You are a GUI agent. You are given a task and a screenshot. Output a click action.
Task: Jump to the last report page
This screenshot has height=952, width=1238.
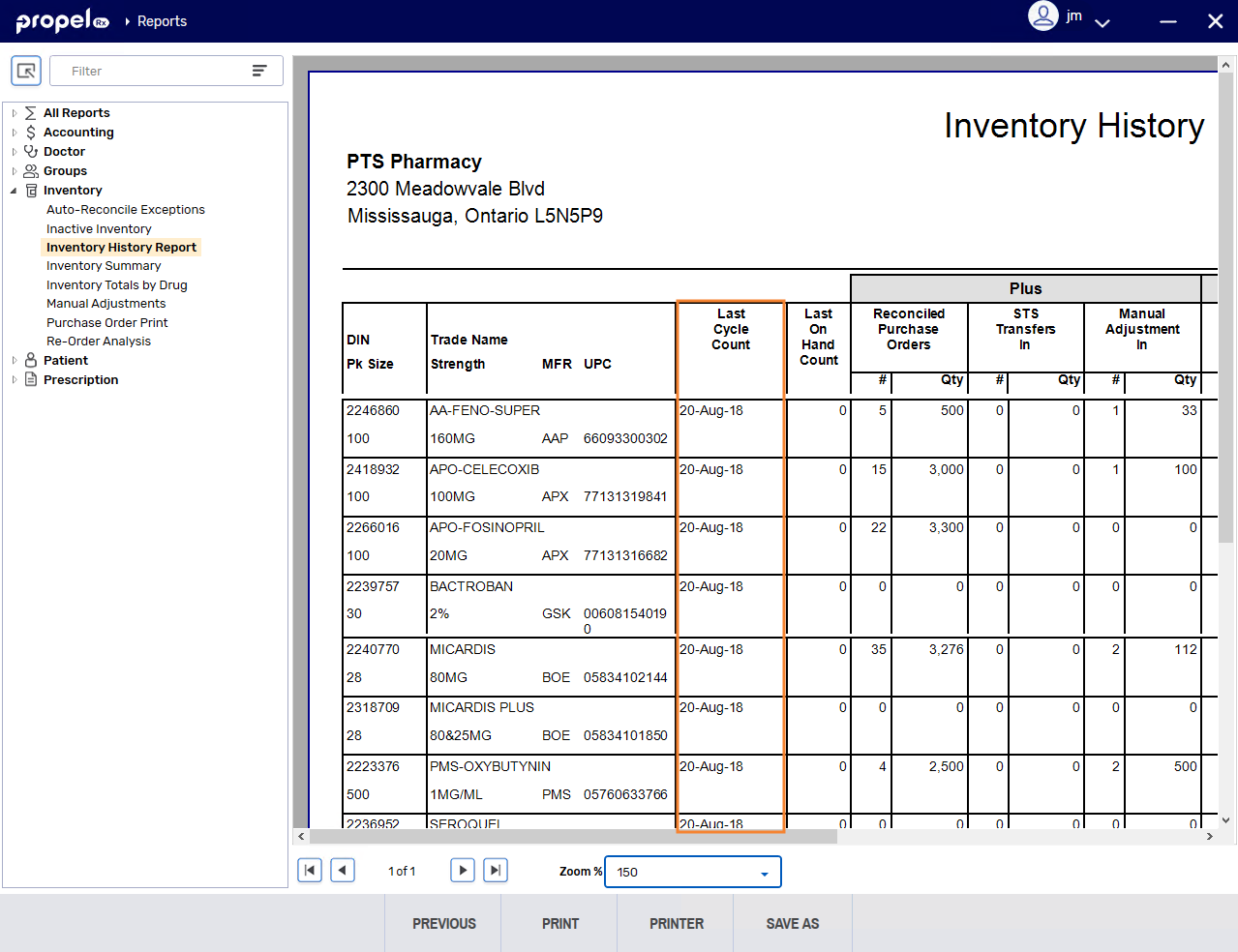[496, 871]
